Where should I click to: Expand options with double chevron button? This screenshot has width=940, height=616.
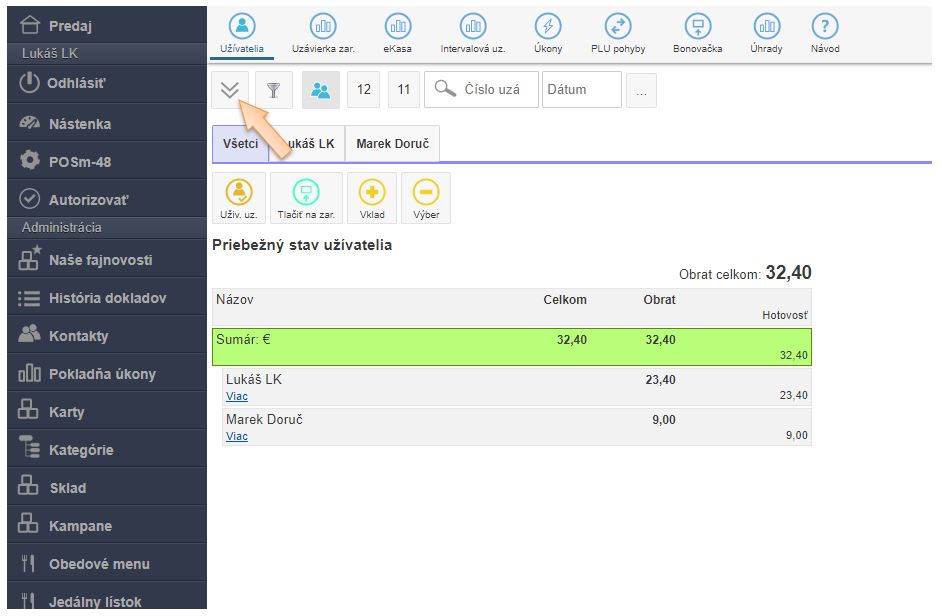[x=230, y=90]
